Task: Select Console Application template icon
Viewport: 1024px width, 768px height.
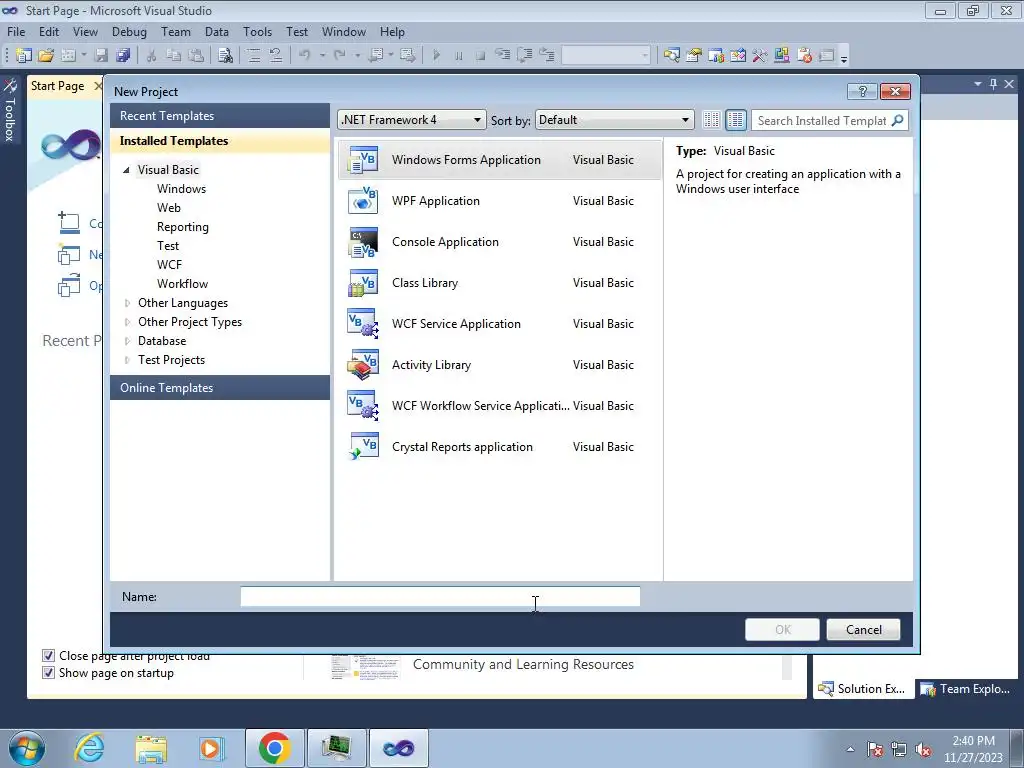Action: click(362, 242)
